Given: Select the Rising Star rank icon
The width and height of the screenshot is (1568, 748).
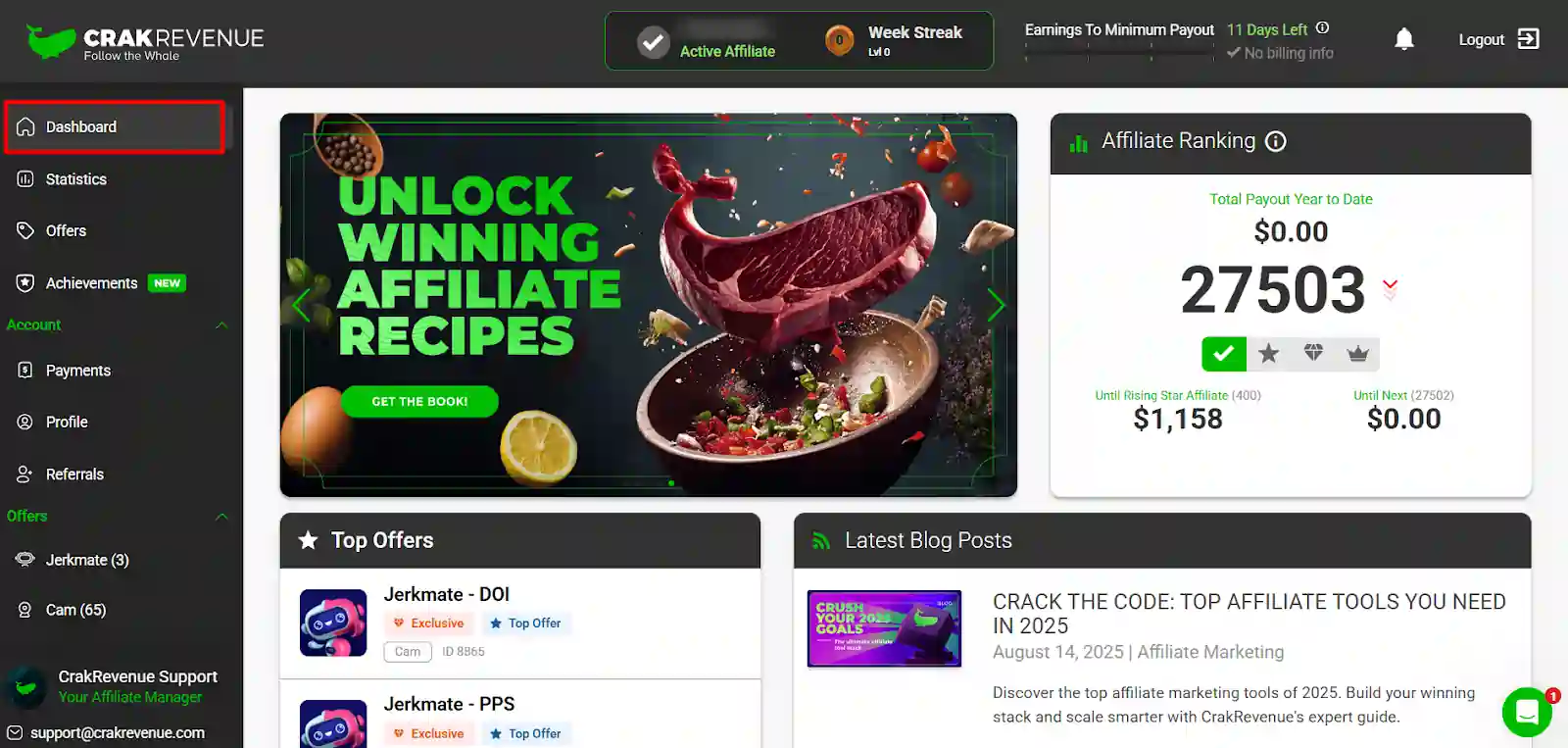Looking at the screenshot, I should [x=1269, y=354].
